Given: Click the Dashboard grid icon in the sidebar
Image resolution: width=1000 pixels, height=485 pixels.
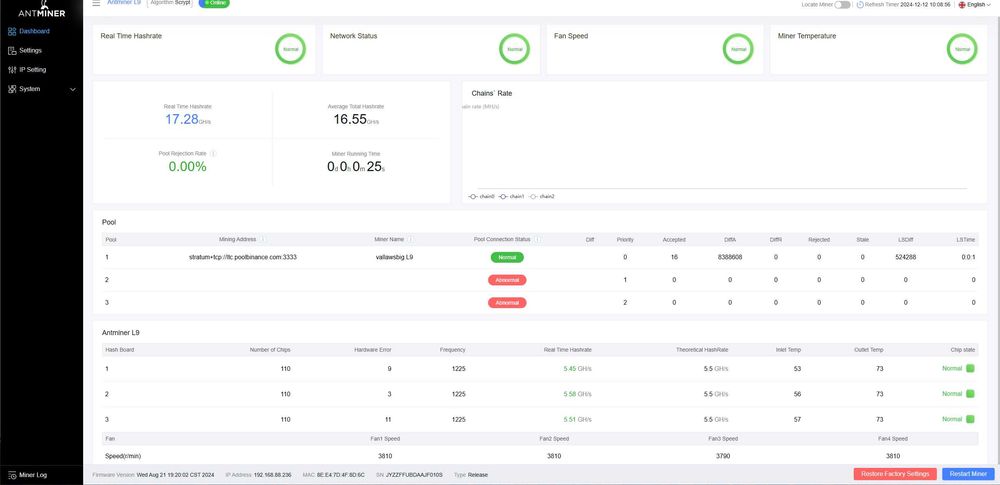Looking at the screenshot, I should tap(12, 31).
